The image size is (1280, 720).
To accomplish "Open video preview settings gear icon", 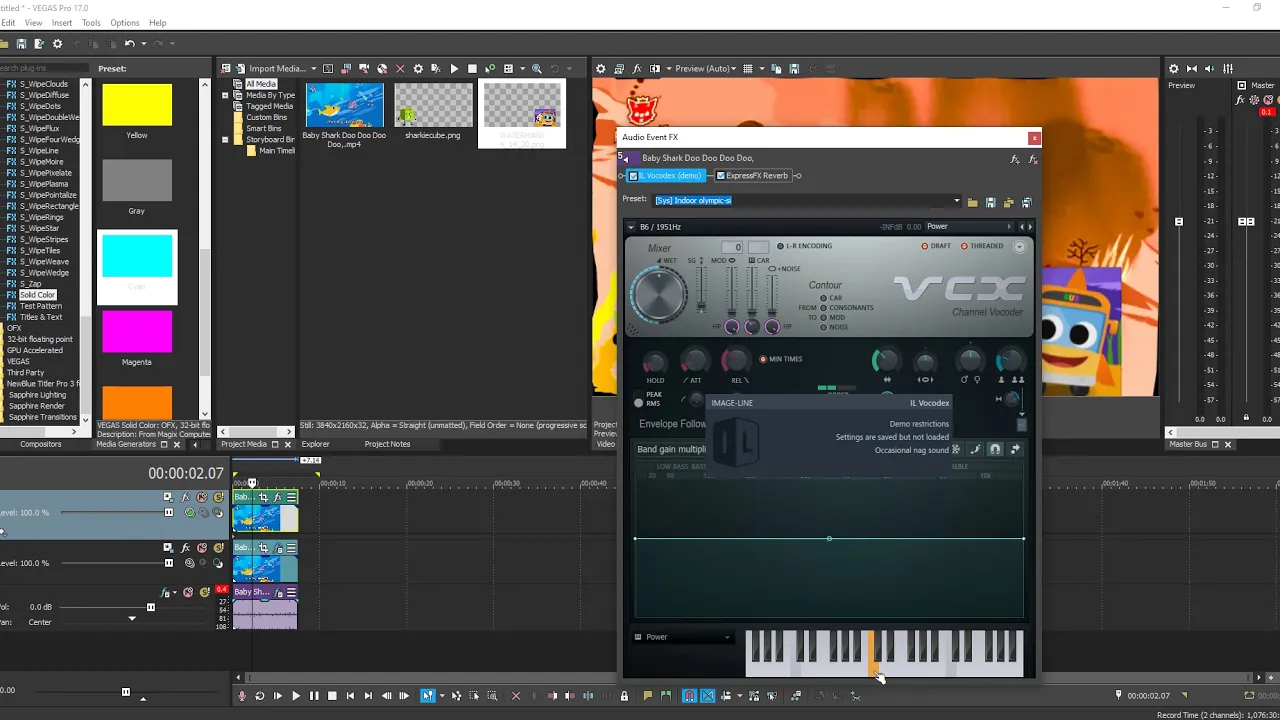I will pyautogui.click(x=600, y=69).
